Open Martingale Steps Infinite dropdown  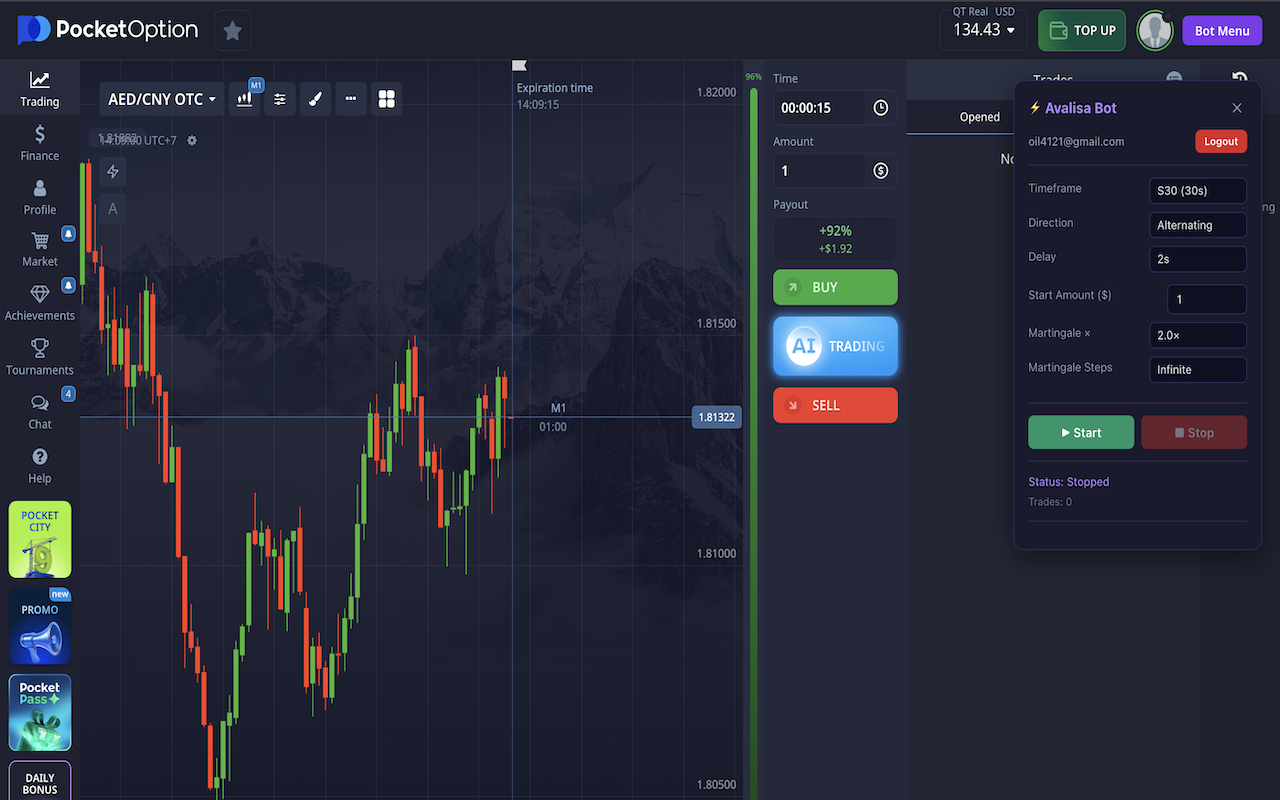point(1197,369)
